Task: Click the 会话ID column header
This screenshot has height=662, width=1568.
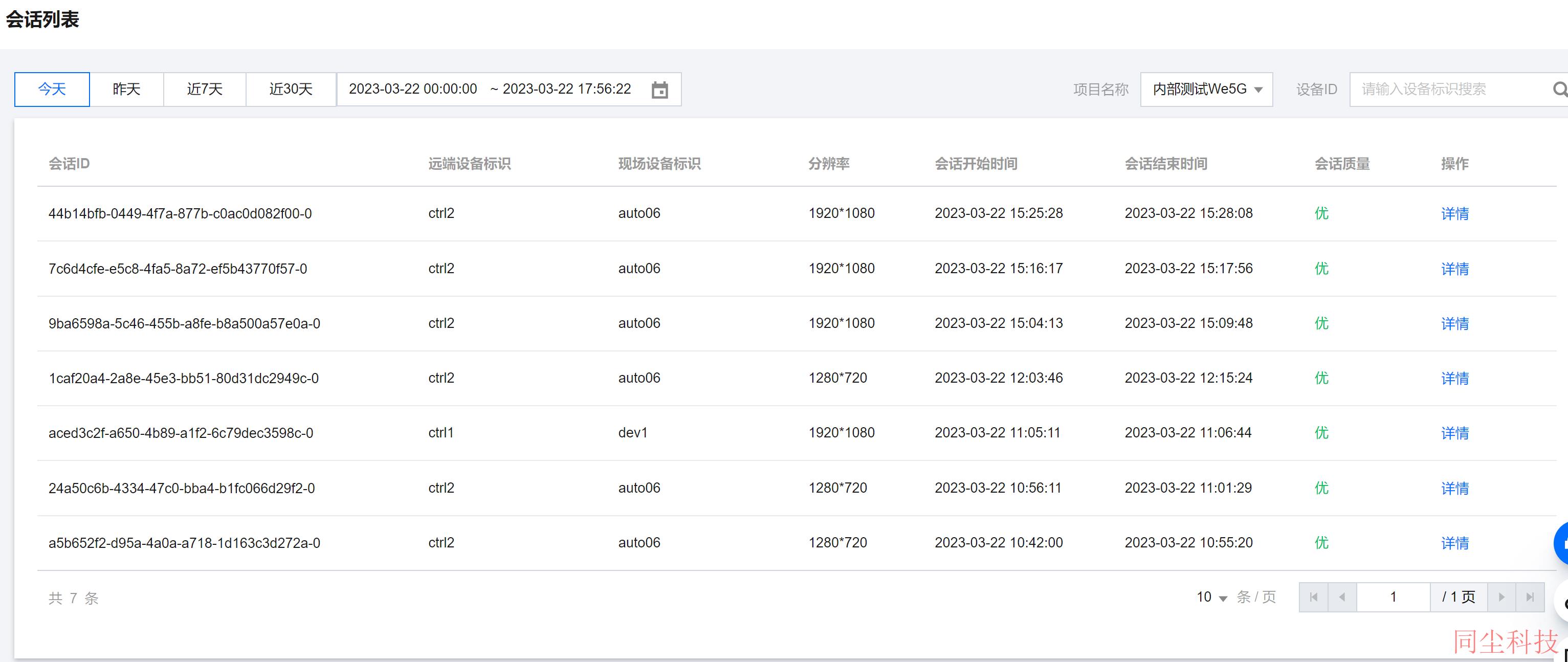Action: click(69, 164)
